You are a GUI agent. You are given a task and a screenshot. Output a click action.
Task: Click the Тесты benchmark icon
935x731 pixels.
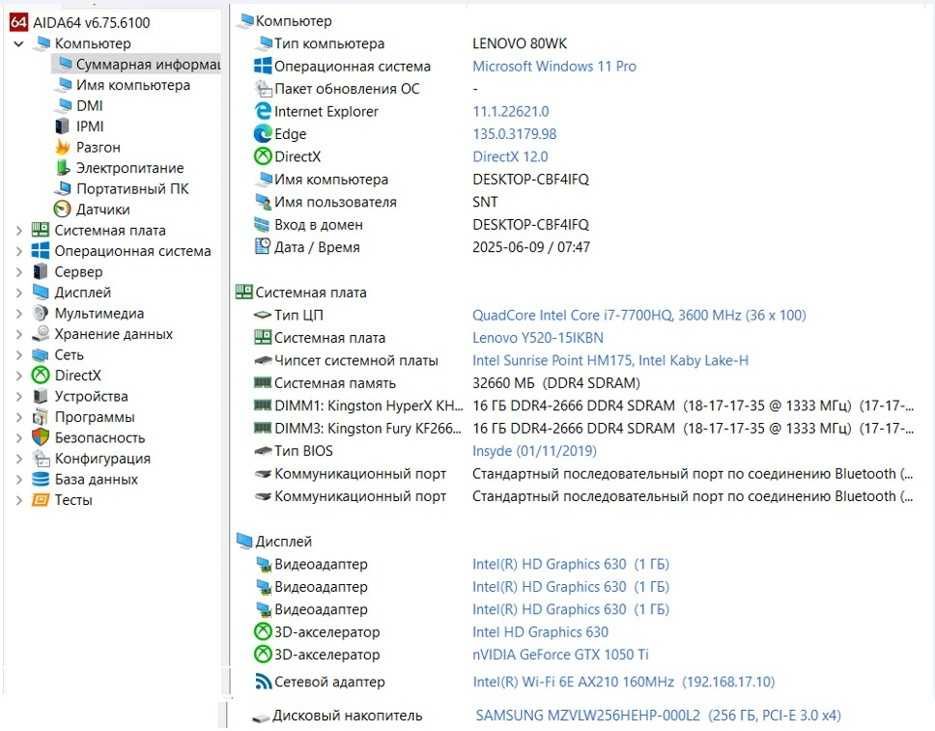coord(41,500)
